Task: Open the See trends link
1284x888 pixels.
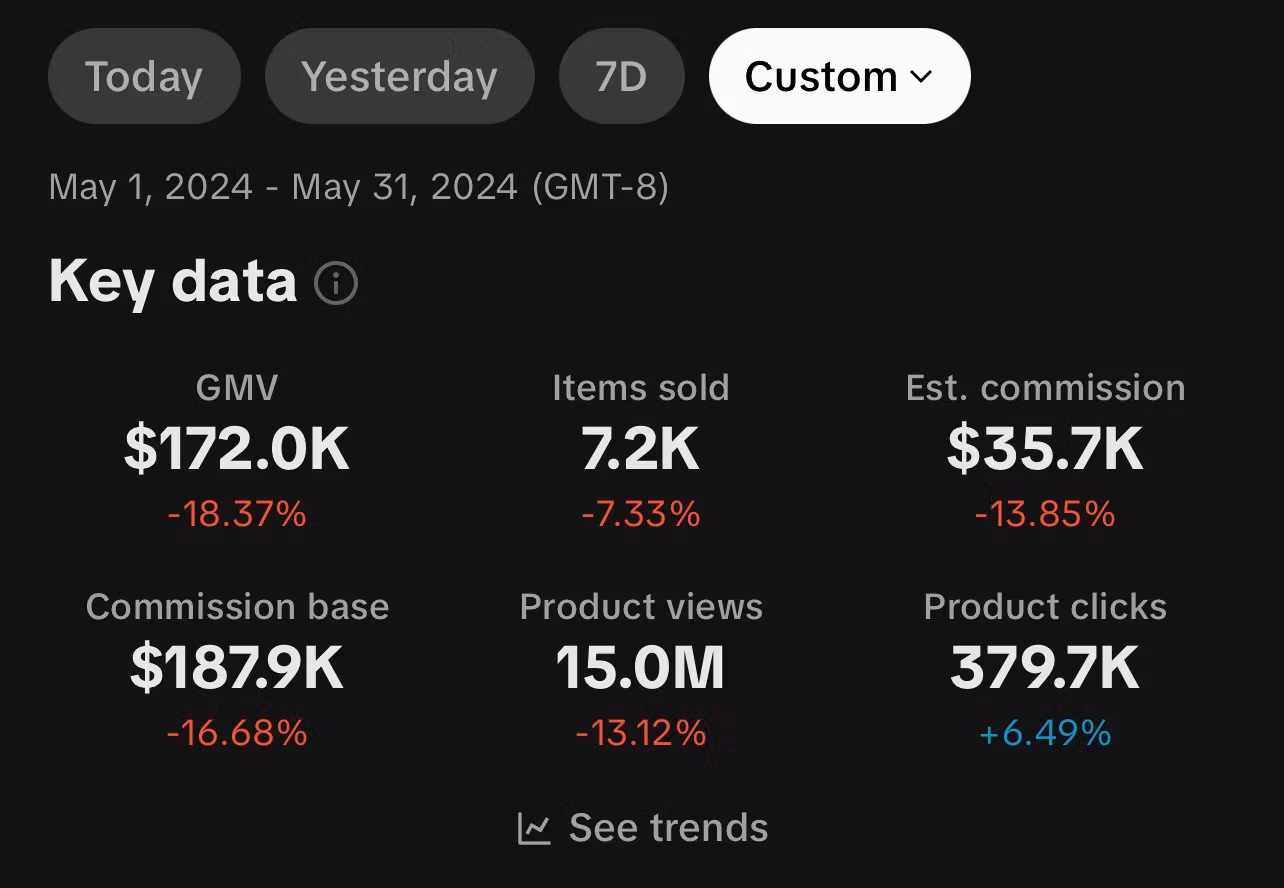Action: click(668, 829)
